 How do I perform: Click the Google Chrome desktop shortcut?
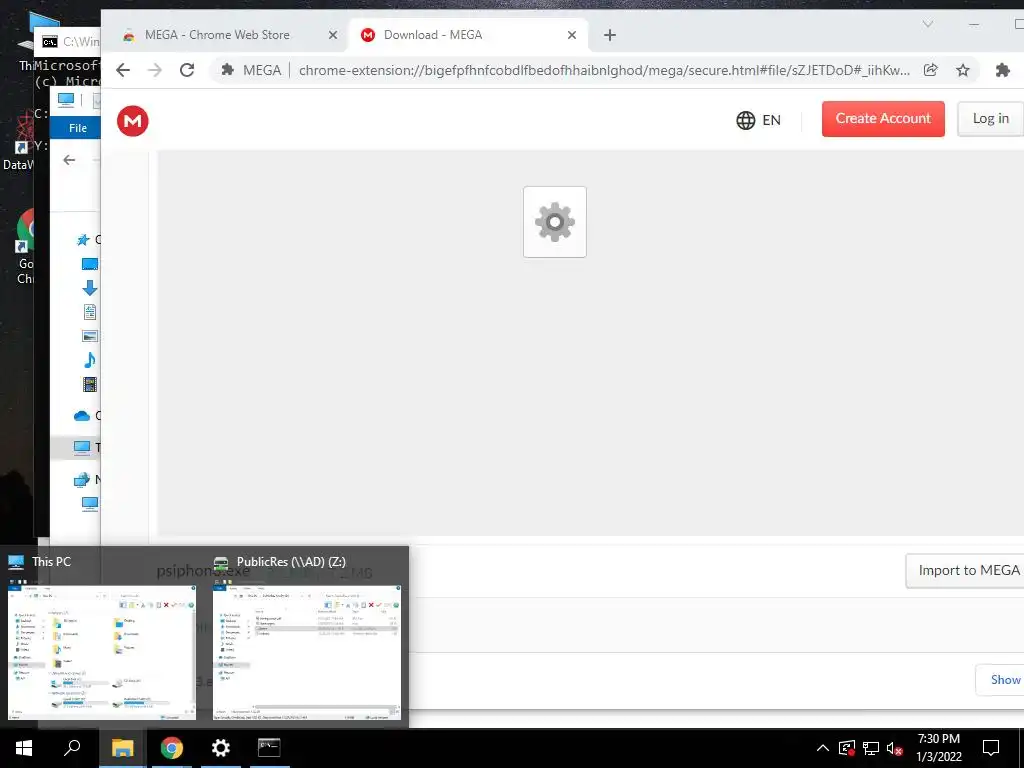25,247
